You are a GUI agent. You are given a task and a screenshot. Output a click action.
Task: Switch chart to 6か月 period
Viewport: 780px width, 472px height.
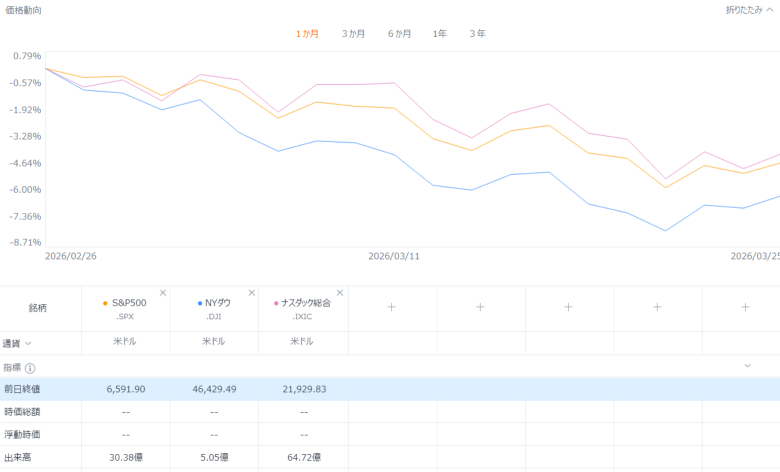399,34
